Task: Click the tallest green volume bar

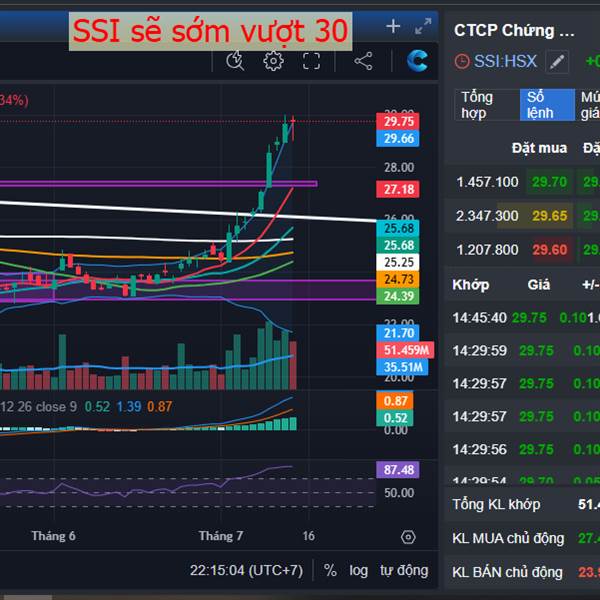Action: click(x=269, y=356)
